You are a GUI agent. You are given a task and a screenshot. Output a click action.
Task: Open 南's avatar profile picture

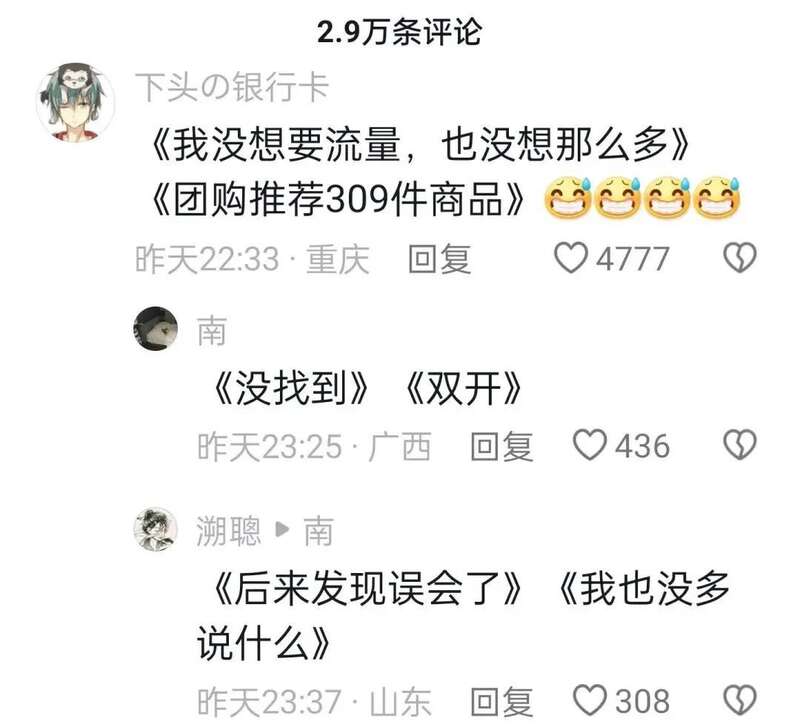coord(156,329)
